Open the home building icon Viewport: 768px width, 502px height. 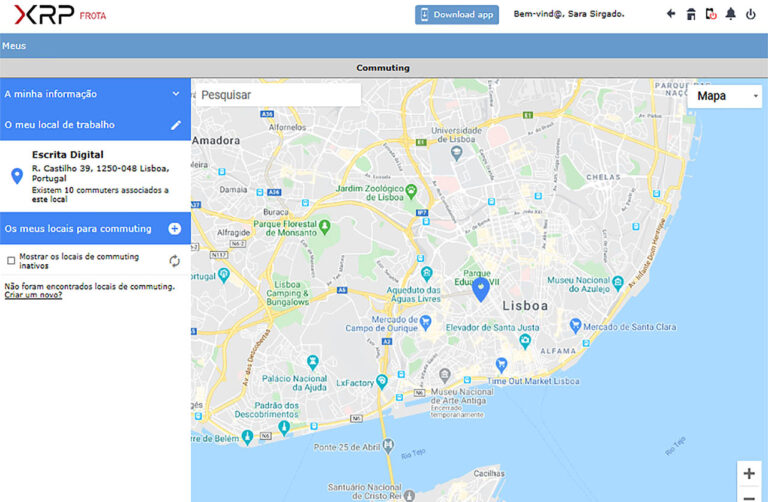point(691,14)
